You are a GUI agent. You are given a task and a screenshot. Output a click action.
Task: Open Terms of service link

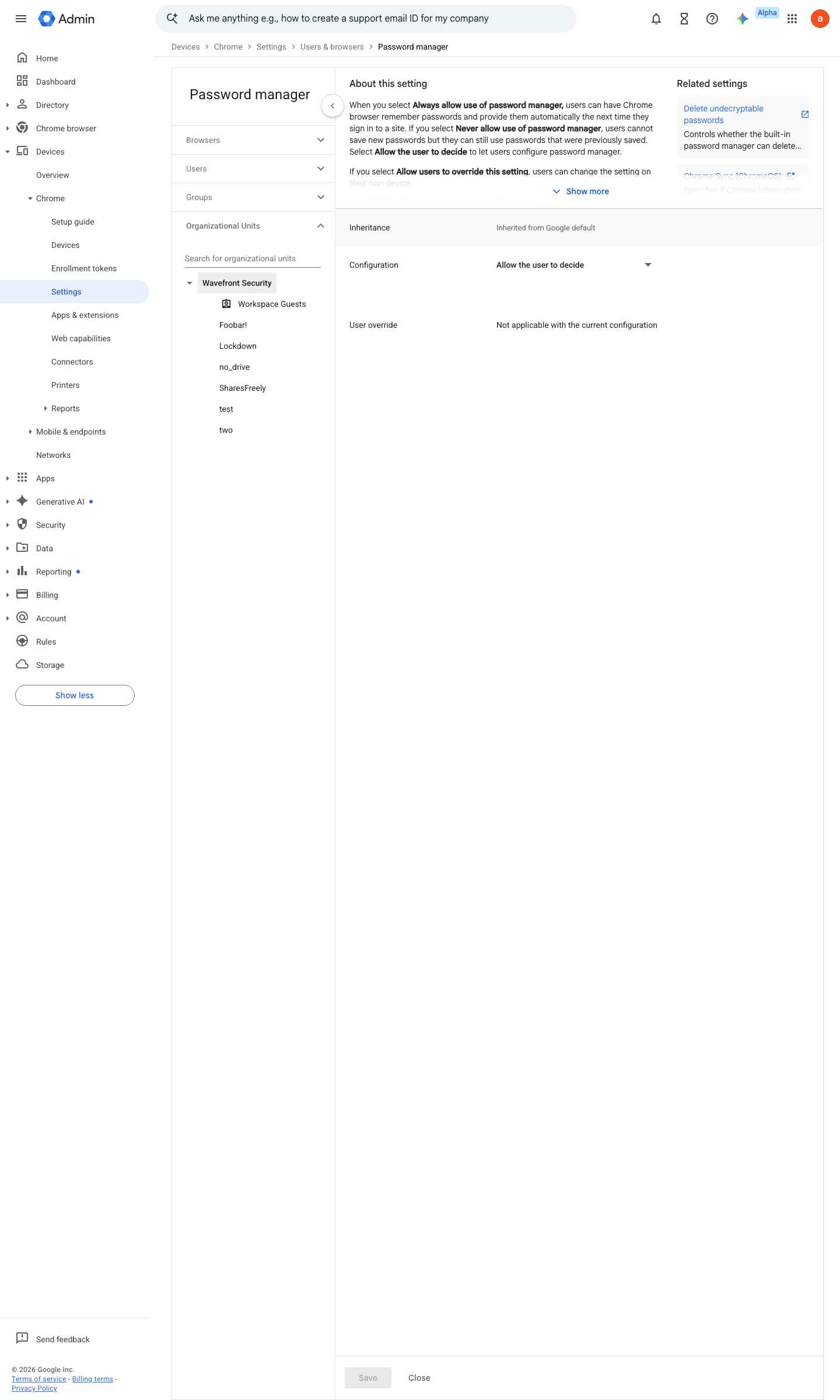tap(39, 1379)
